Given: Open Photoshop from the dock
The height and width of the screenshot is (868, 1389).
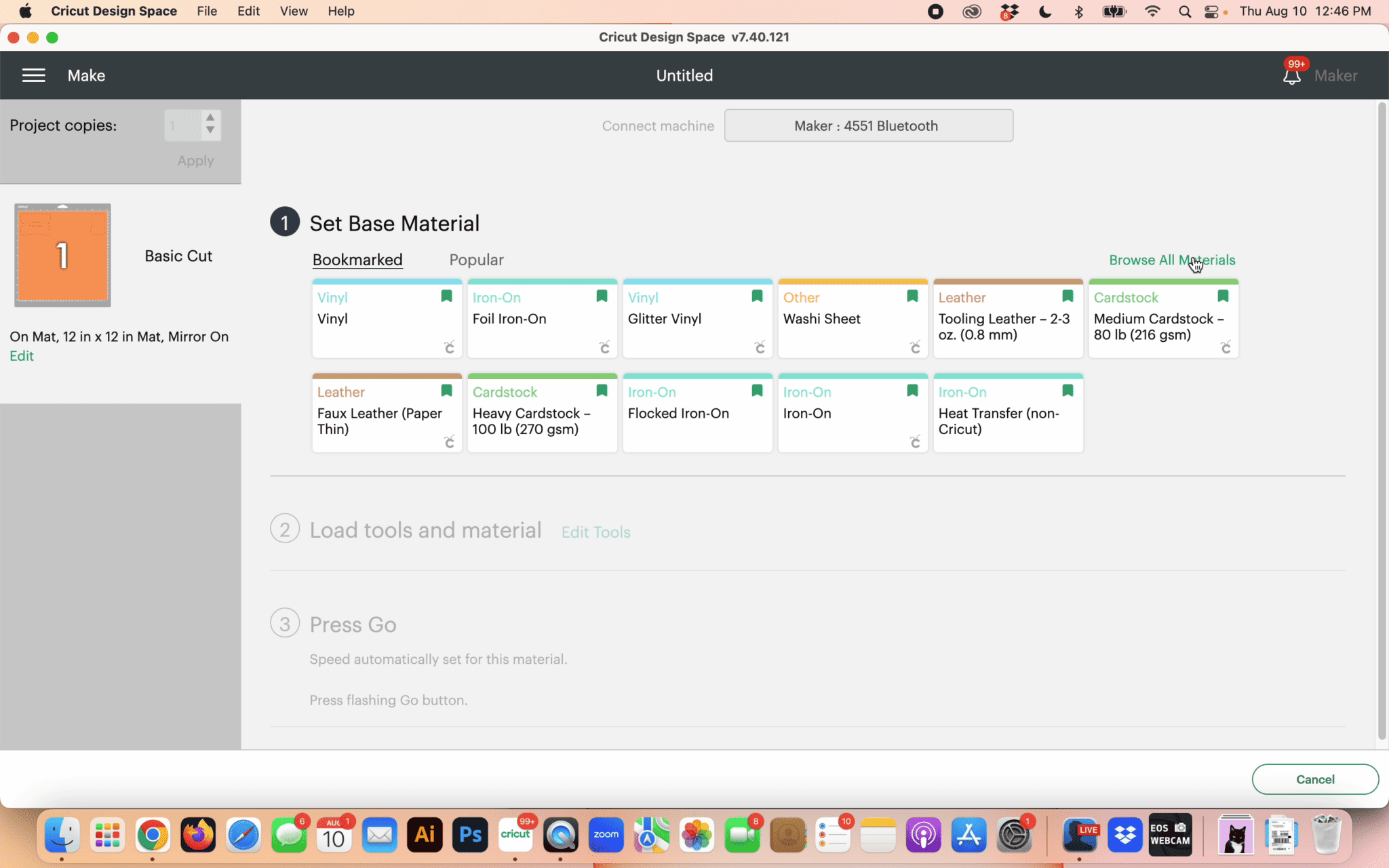Looking at the screenshot, I should point(470,835).
